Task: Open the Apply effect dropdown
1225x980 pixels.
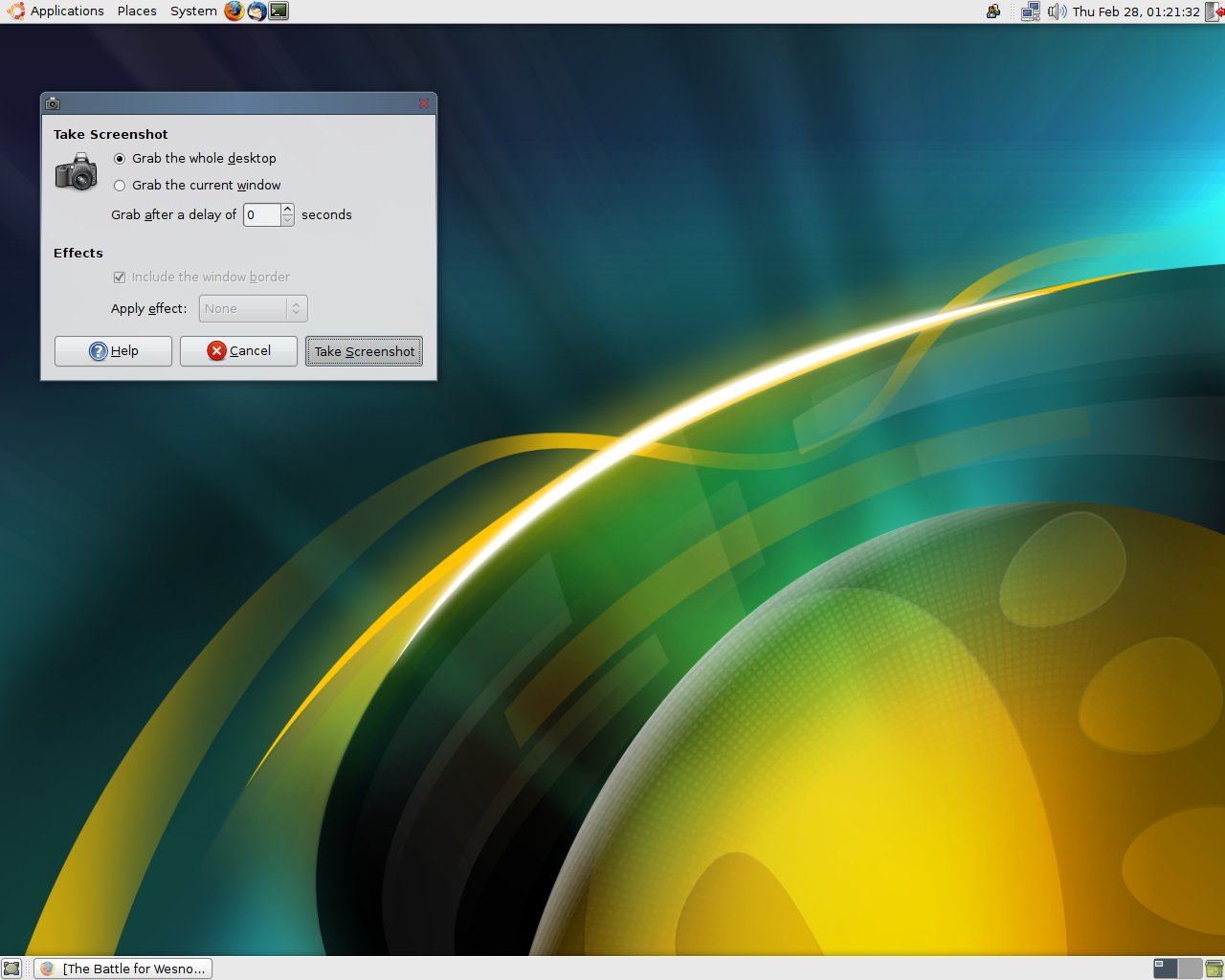Action: 254,308
